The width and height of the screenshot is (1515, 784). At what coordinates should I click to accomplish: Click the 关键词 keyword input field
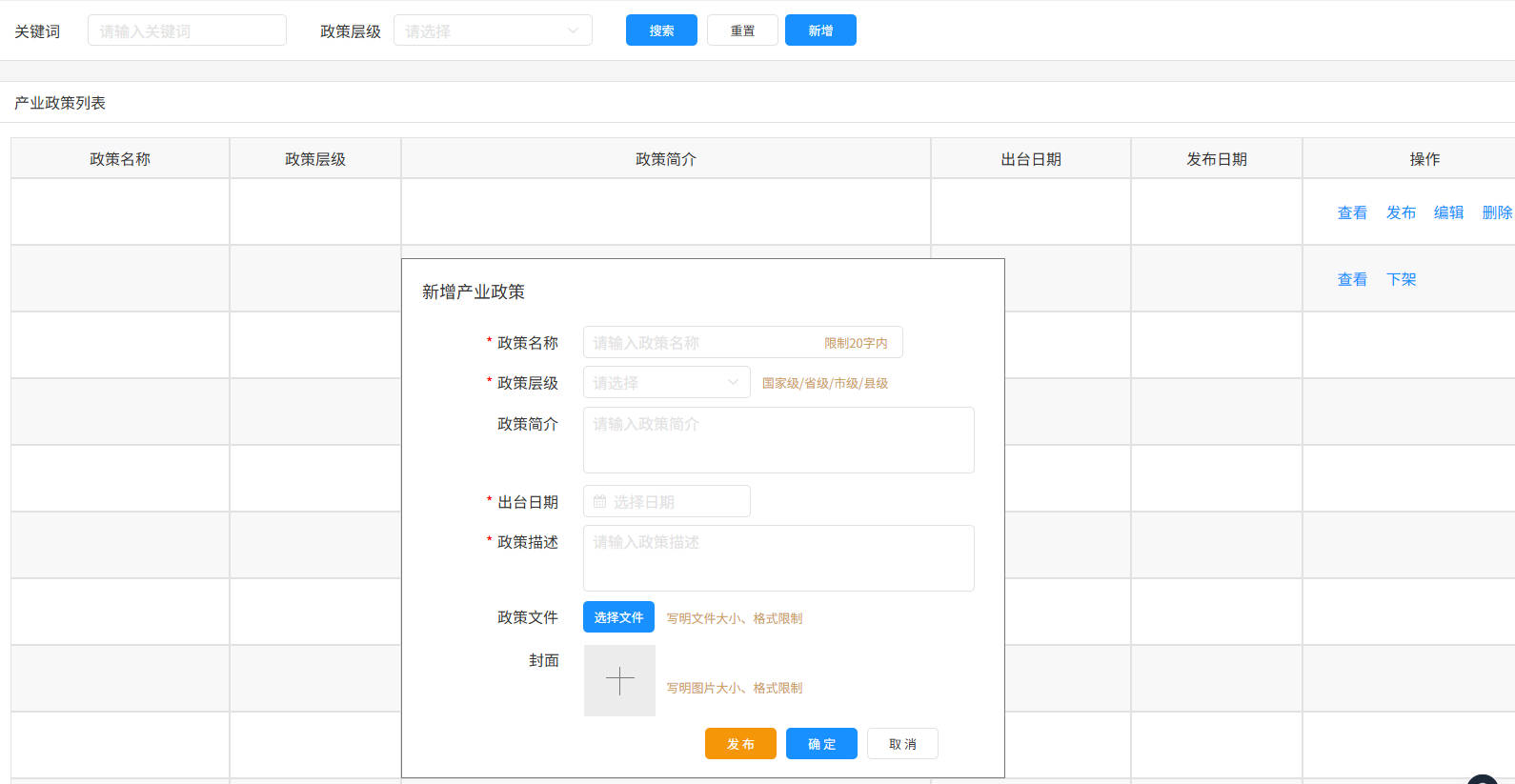point(187,30)
